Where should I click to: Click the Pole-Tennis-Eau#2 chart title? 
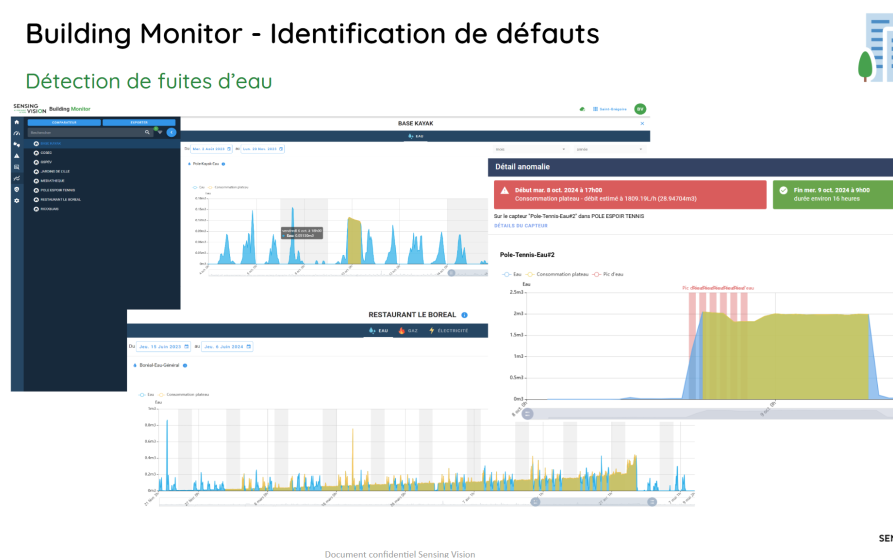(x=527, y=255)
